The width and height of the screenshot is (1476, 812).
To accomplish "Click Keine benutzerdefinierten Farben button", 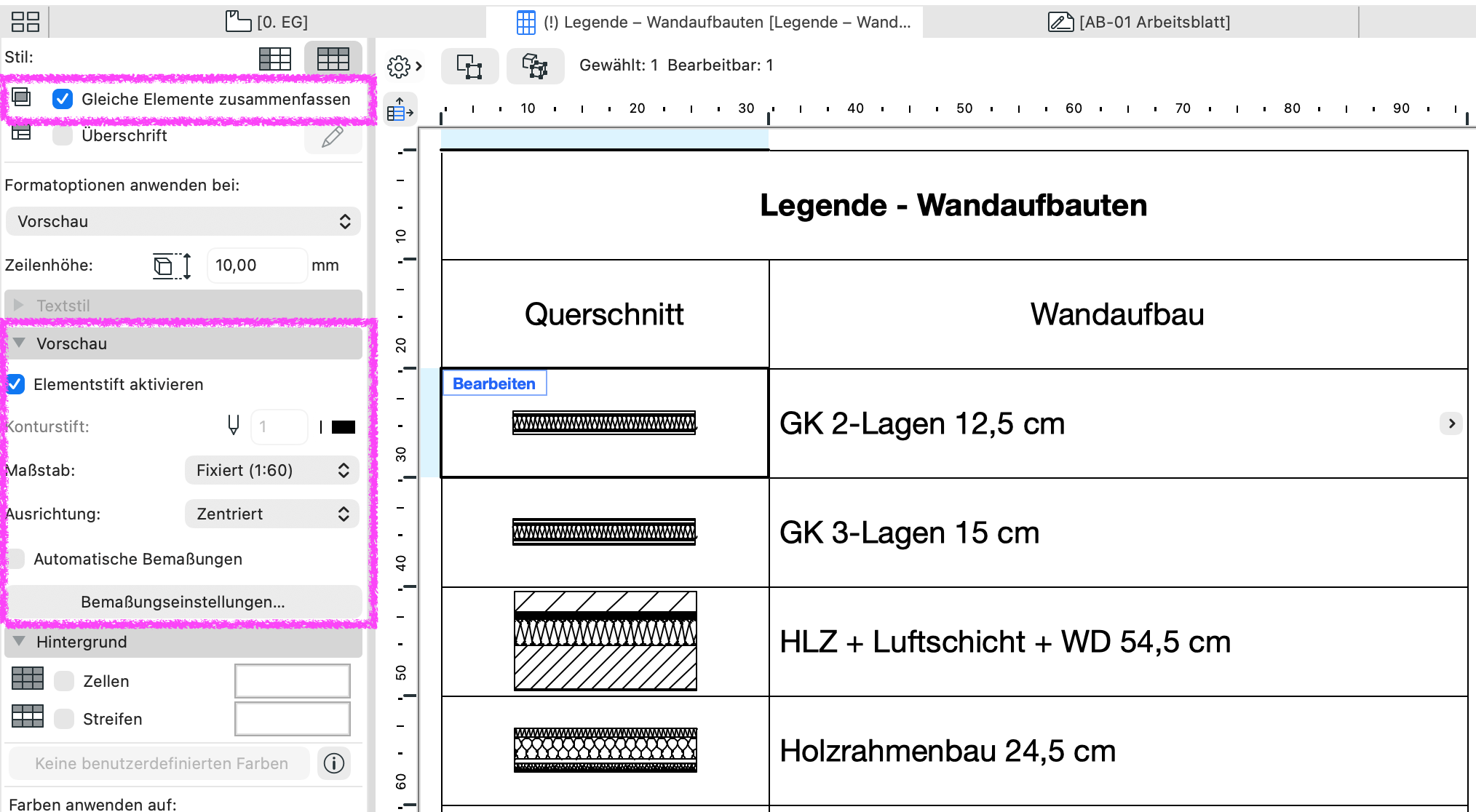I will 159,763.
